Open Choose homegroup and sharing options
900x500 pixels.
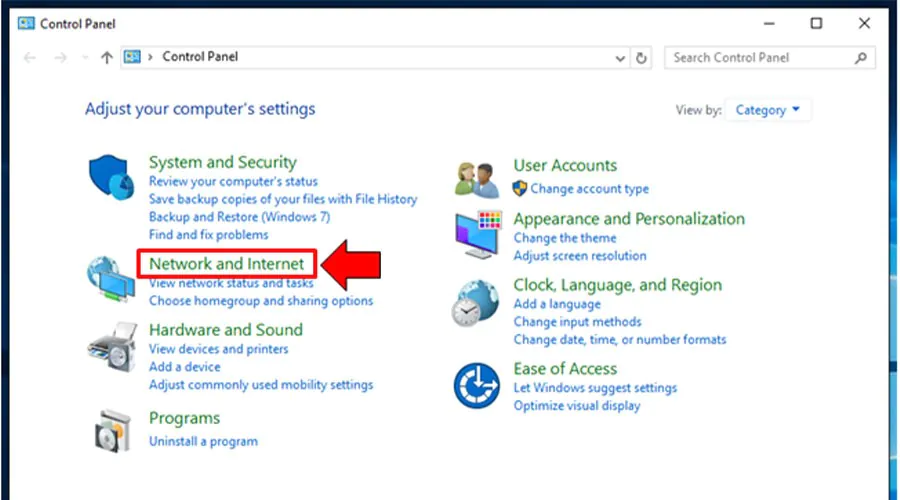(261, 301)
